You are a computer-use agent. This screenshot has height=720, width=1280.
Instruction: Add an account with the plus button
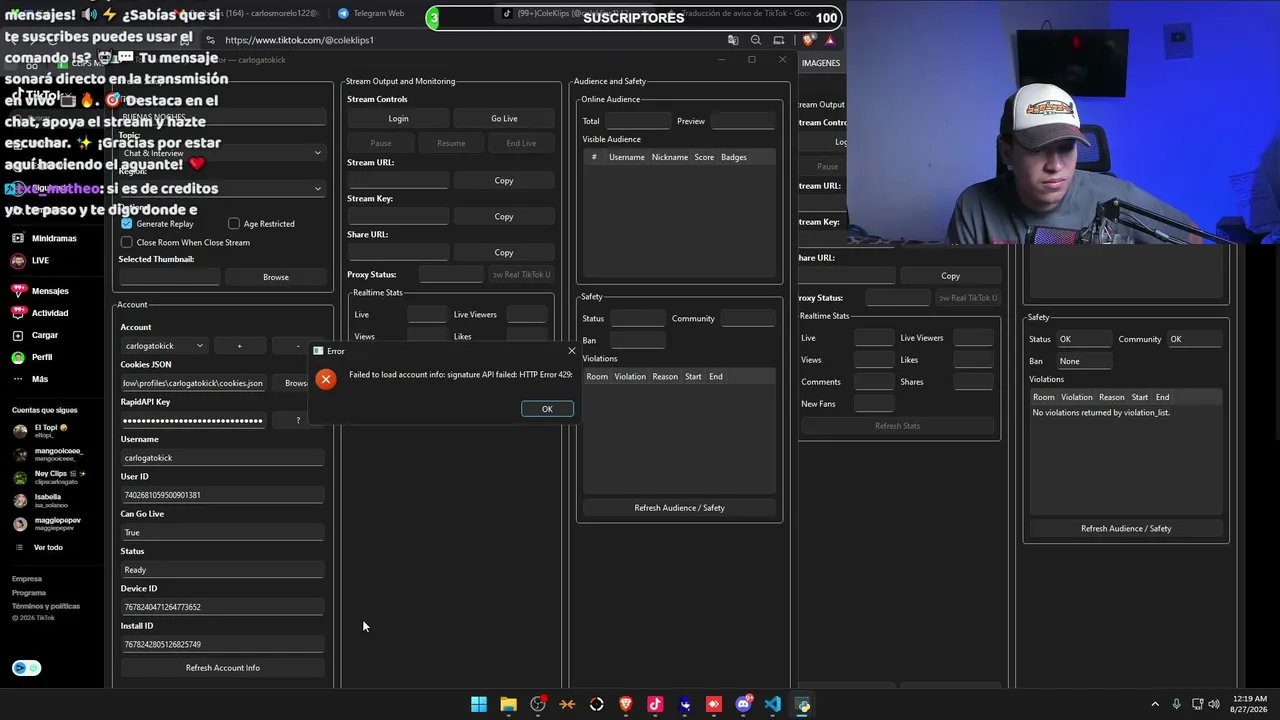239,346
